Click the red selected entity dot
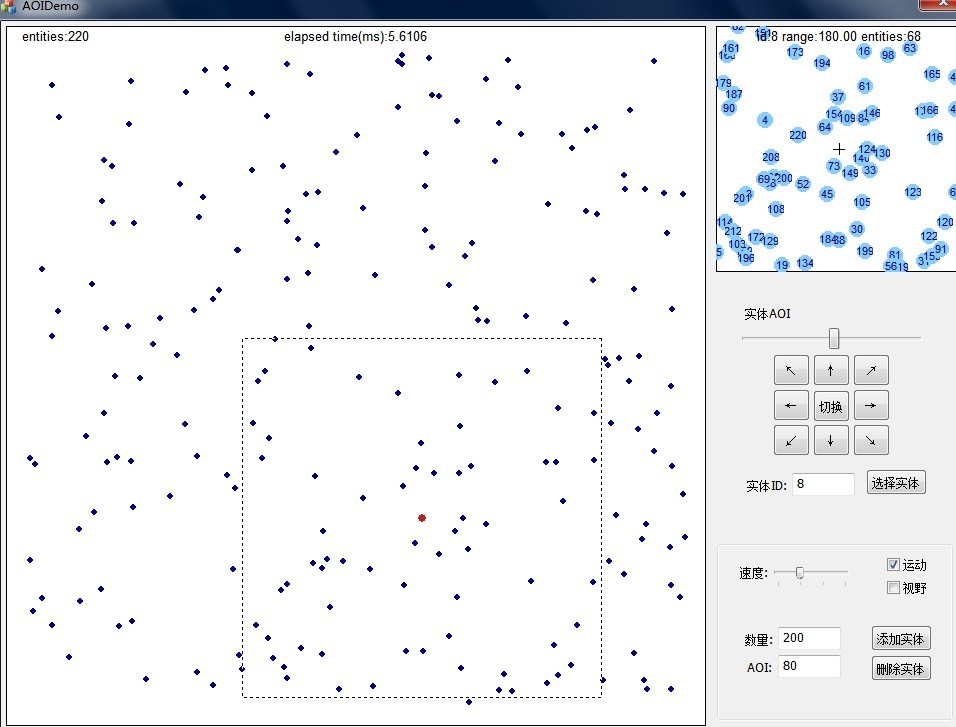Screen dimensions: 956x727 pyautogui.click(x=422, y=518)
